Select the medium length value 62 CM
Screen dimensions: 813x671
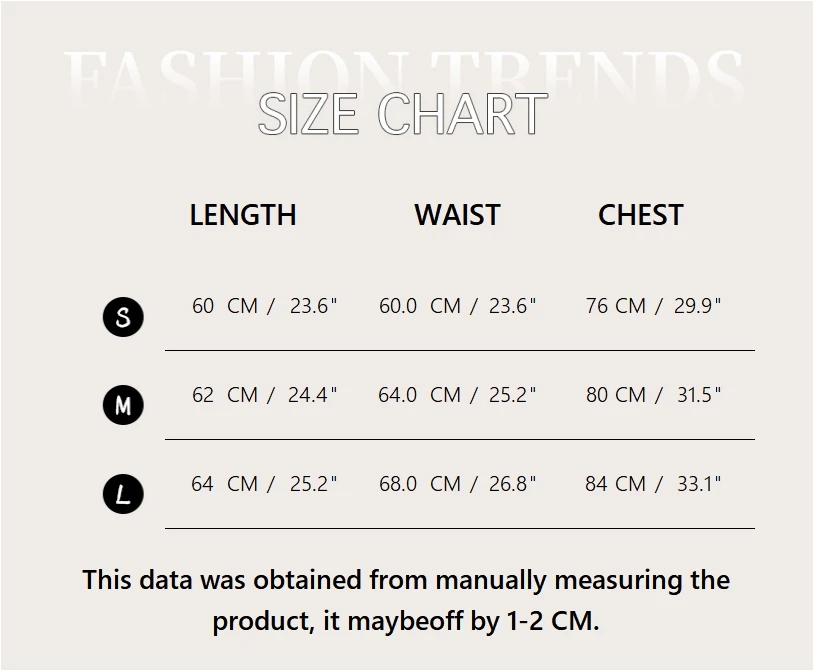(x=225, y=395)
